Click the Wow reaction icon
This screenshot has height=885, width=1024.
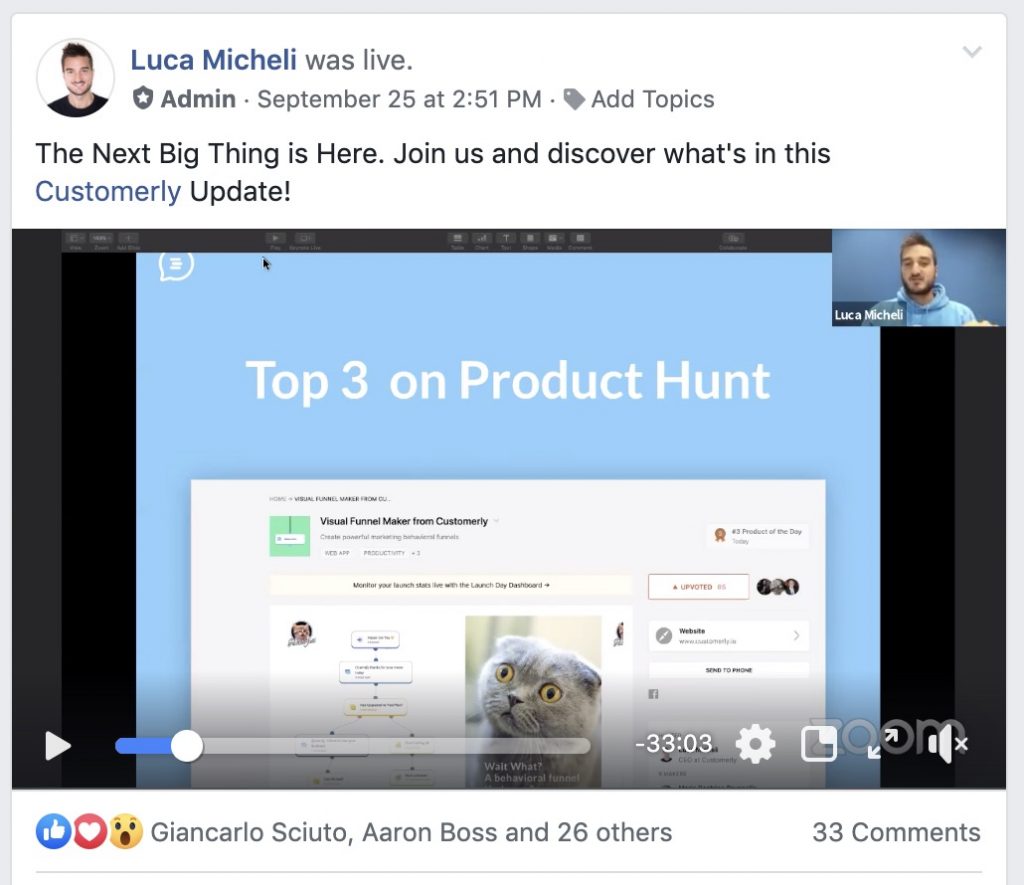point(125,831)
